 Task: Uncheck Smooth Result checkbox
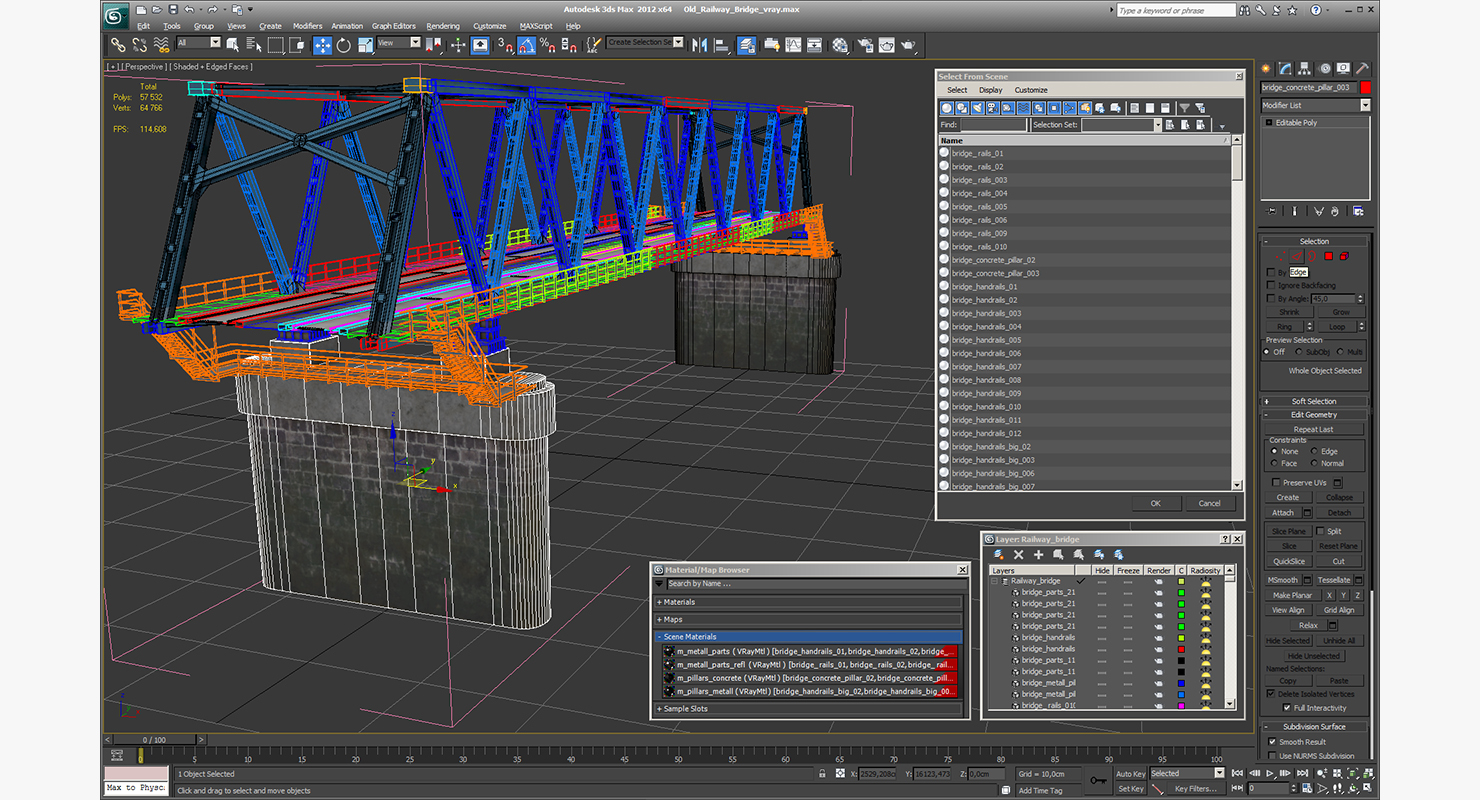point(1272,741)
